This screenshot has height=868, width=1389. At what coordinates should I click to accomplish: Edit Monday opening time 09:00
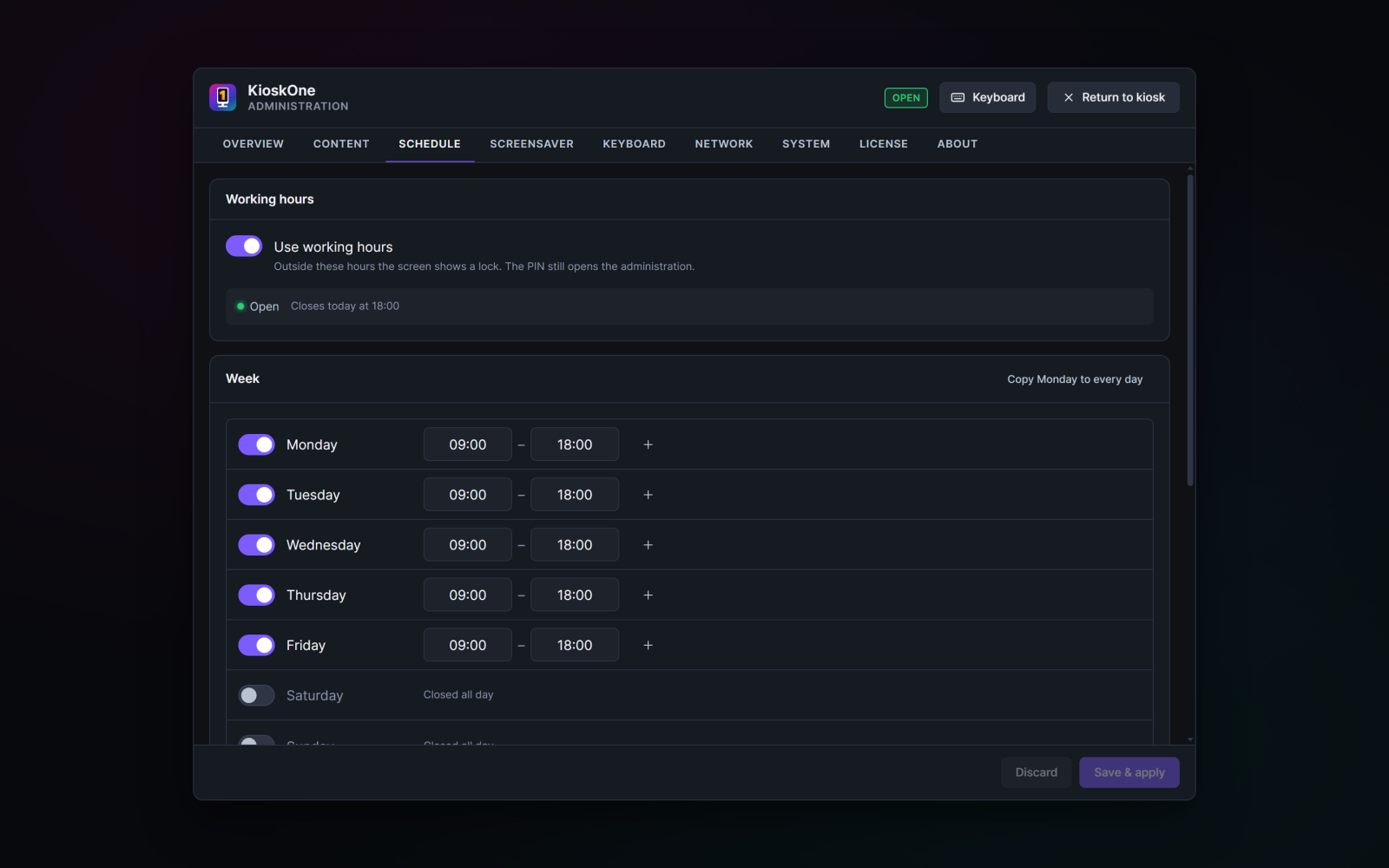tap(468, 444)
